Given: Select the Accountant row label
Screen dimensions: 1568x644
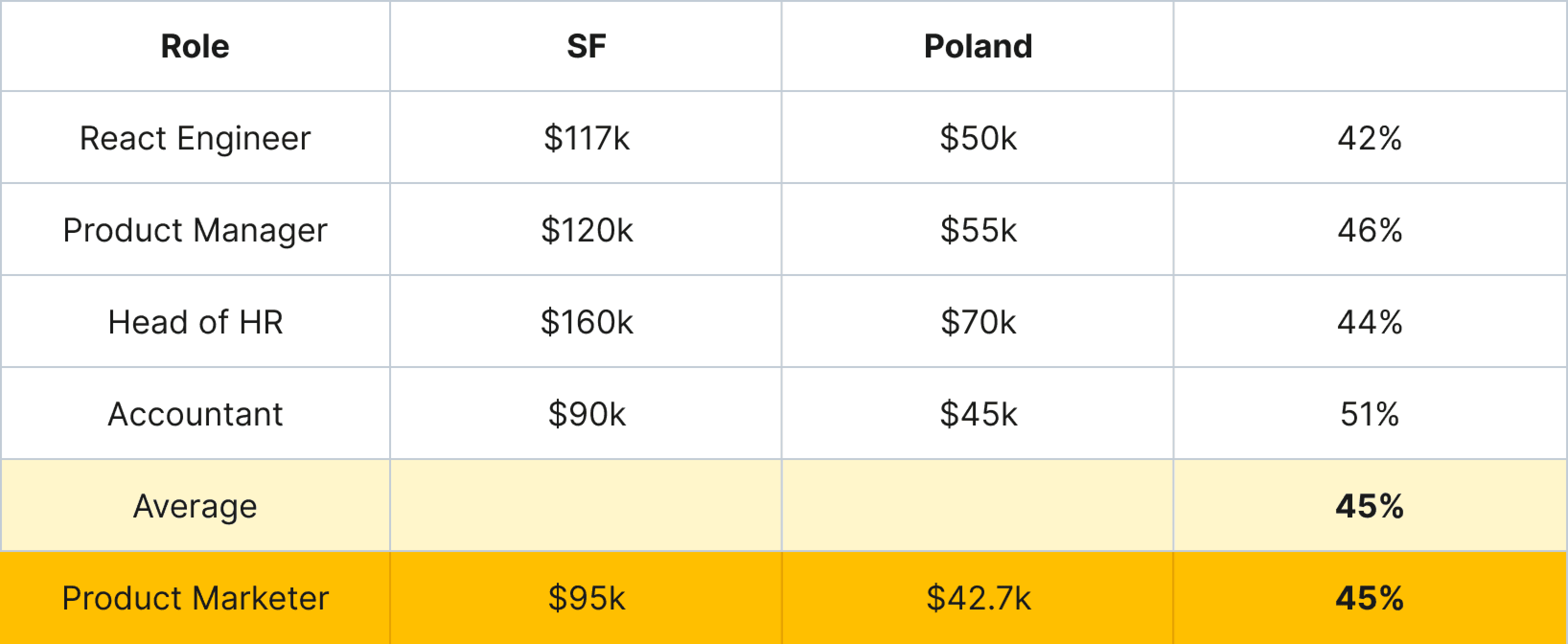Looking at the screenshot, I should point(196,414).
